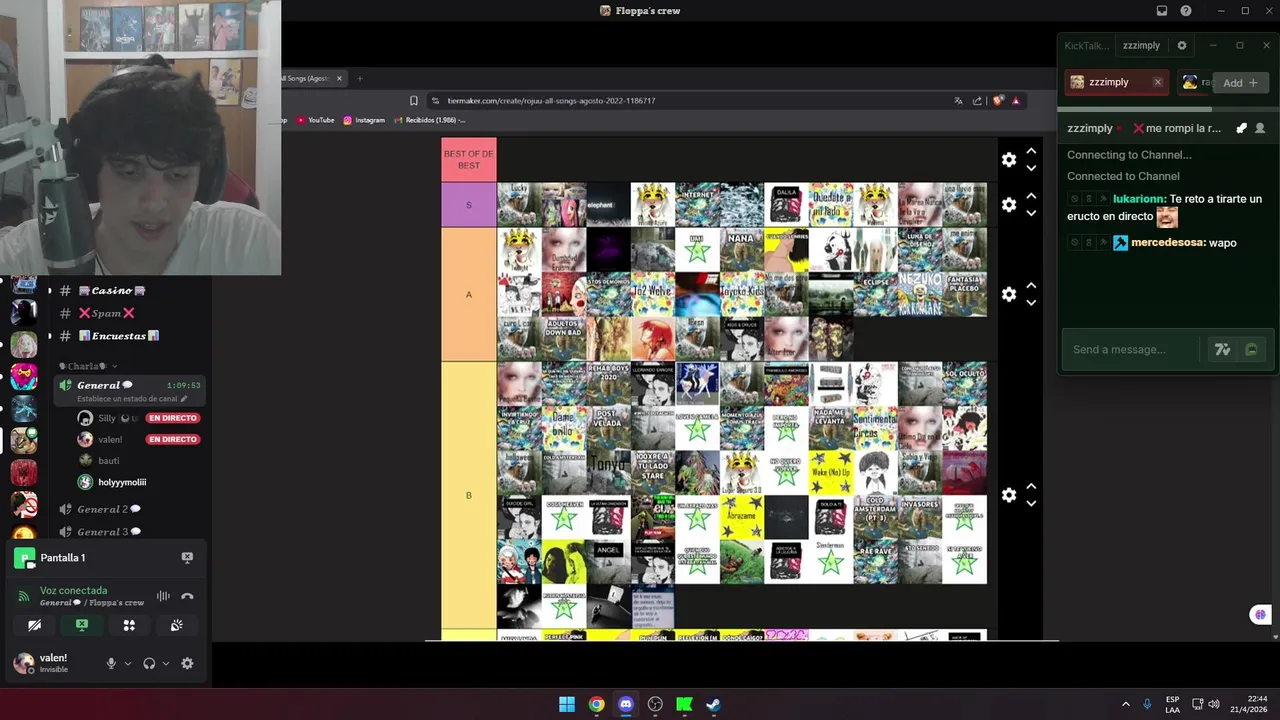Open microphone input options chevron
This screenshot has width=1280, height=720.
[127, 663]
